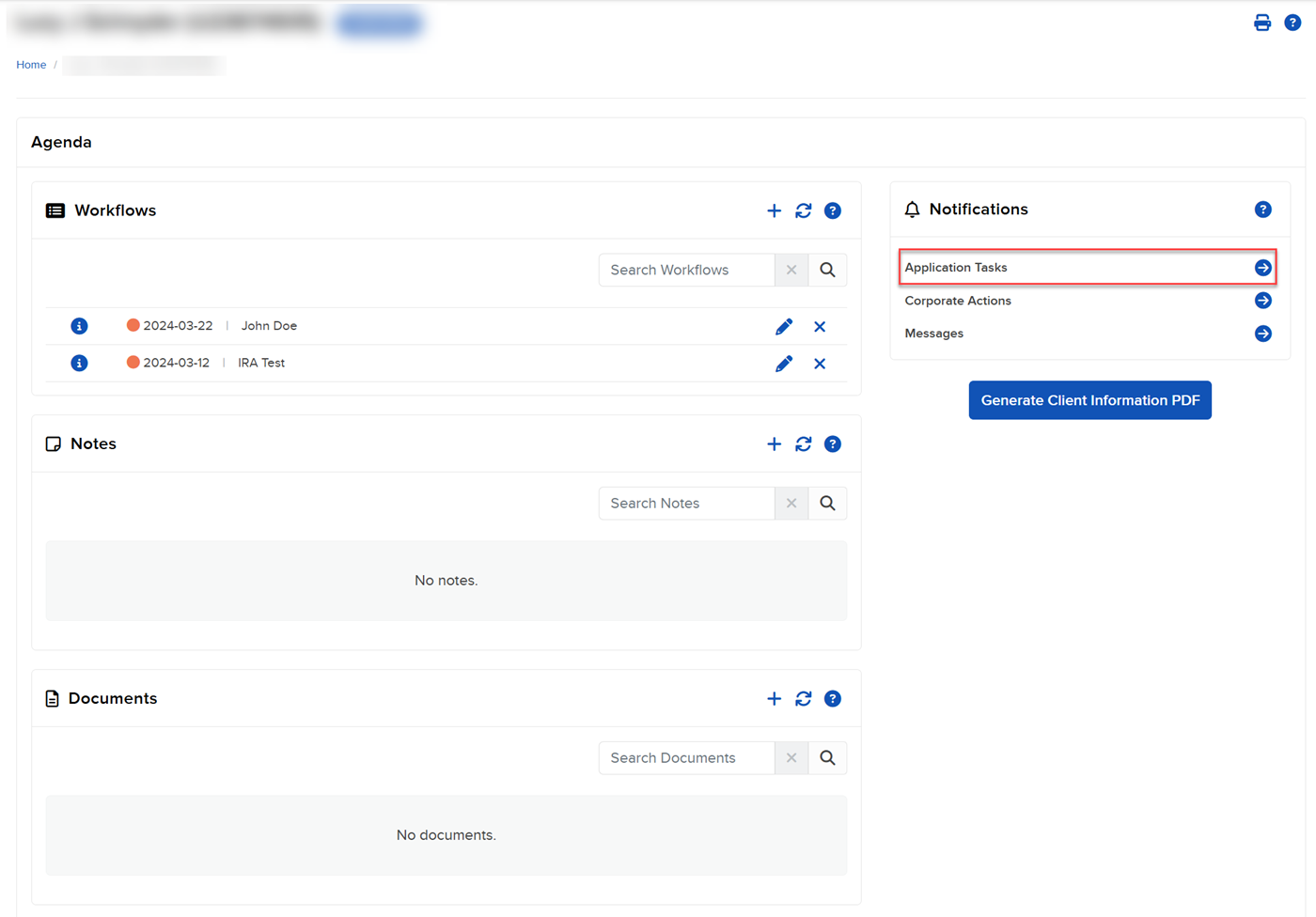The width and height of the screenshot is (1316, 917).
Task: Refresh the Notes panel
Action: coord(803,443)
